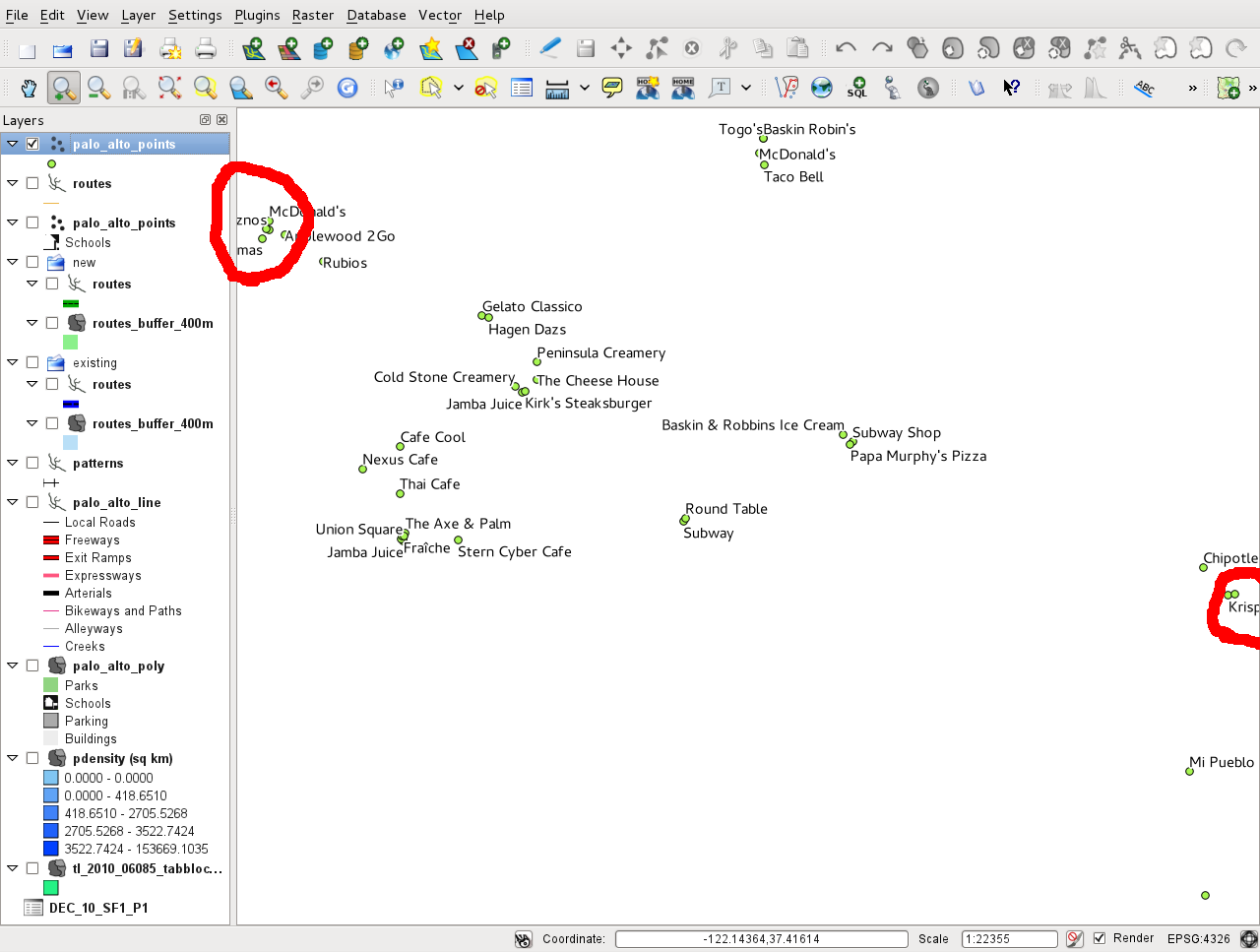Enable the patterns layer checkbox
1260x952 pixels.
pyautogui.click(x=32, y=463)
